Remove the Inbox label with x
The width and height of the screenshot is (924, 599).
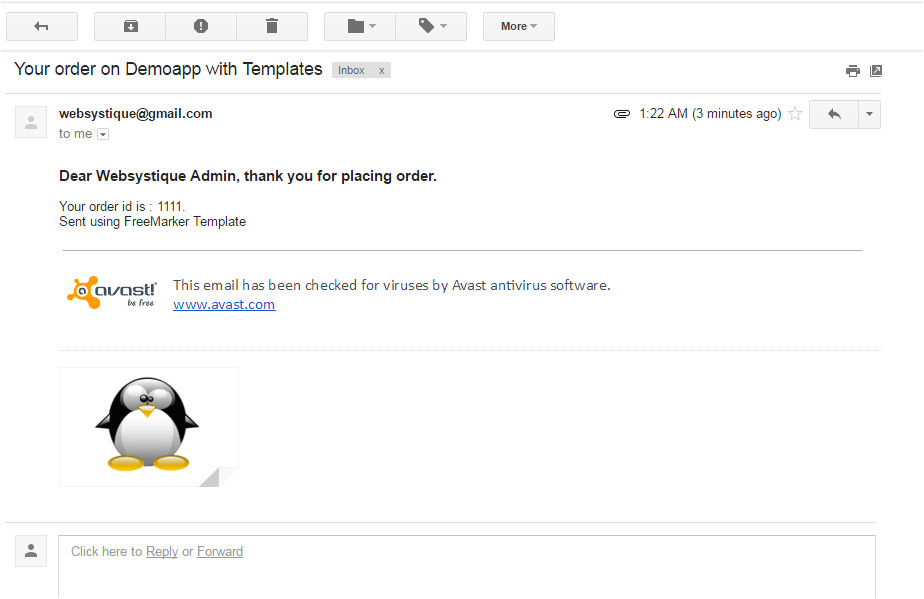point(381,71)
